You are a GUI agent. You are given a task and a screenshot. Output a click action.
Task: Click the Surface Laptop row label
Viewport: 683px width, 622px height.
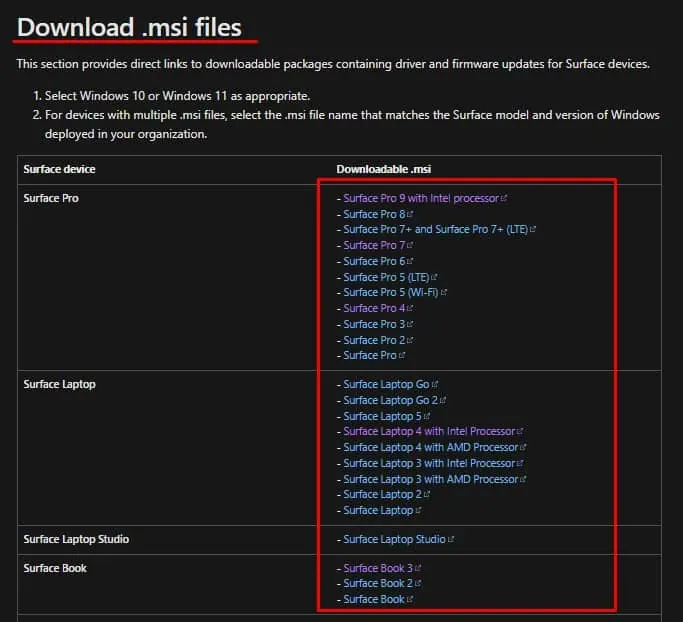(x=60, y=385)
